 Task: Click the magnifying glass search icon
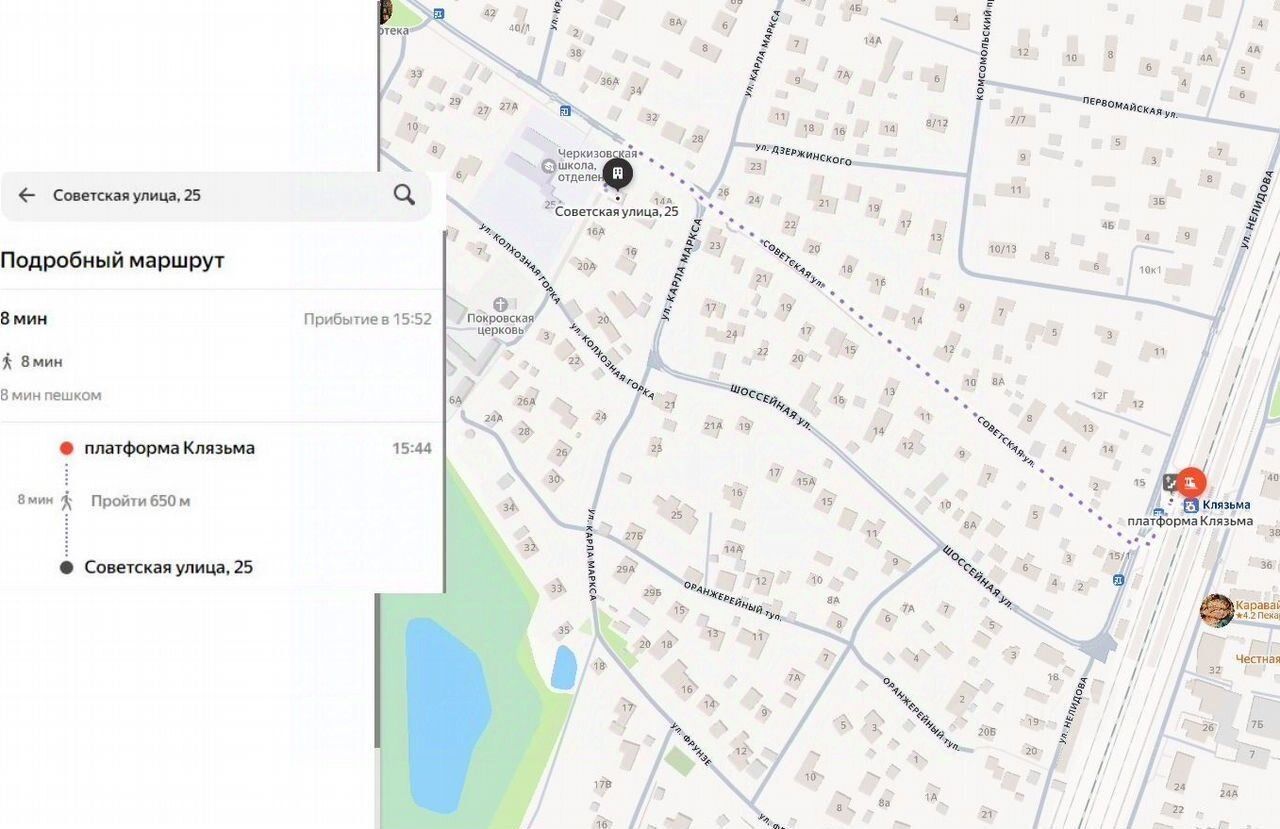click(x=404, y=194)
